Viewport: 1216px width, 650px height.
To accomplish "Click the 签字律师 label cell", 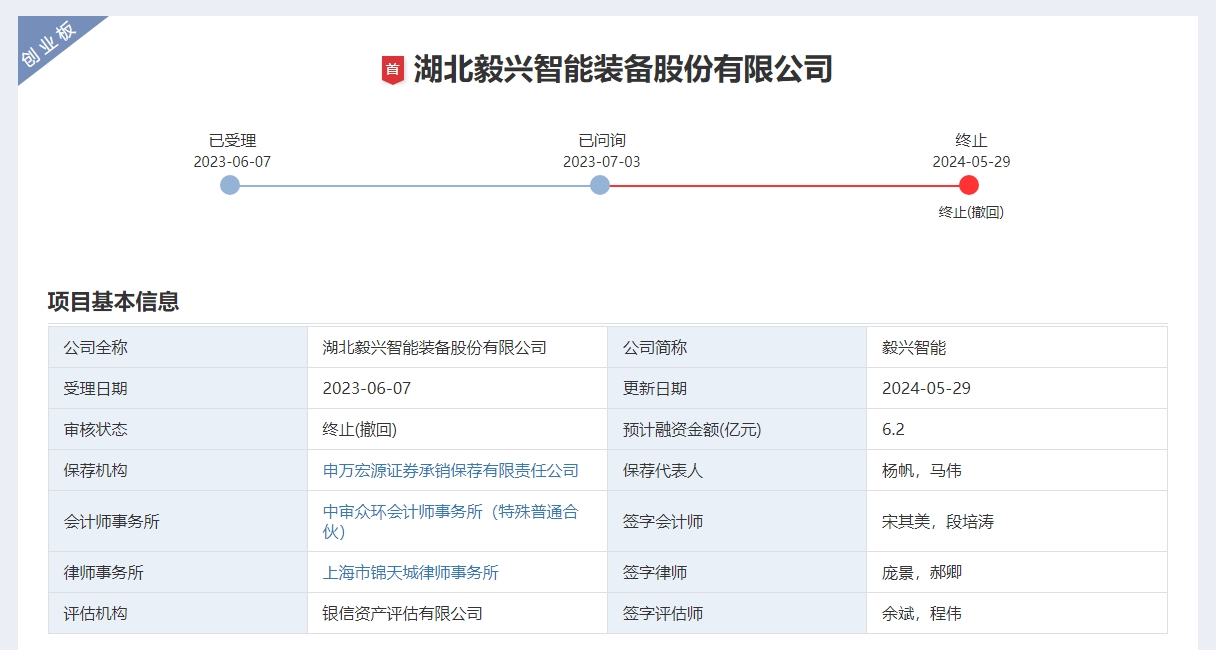I will (x=737, y=572).
